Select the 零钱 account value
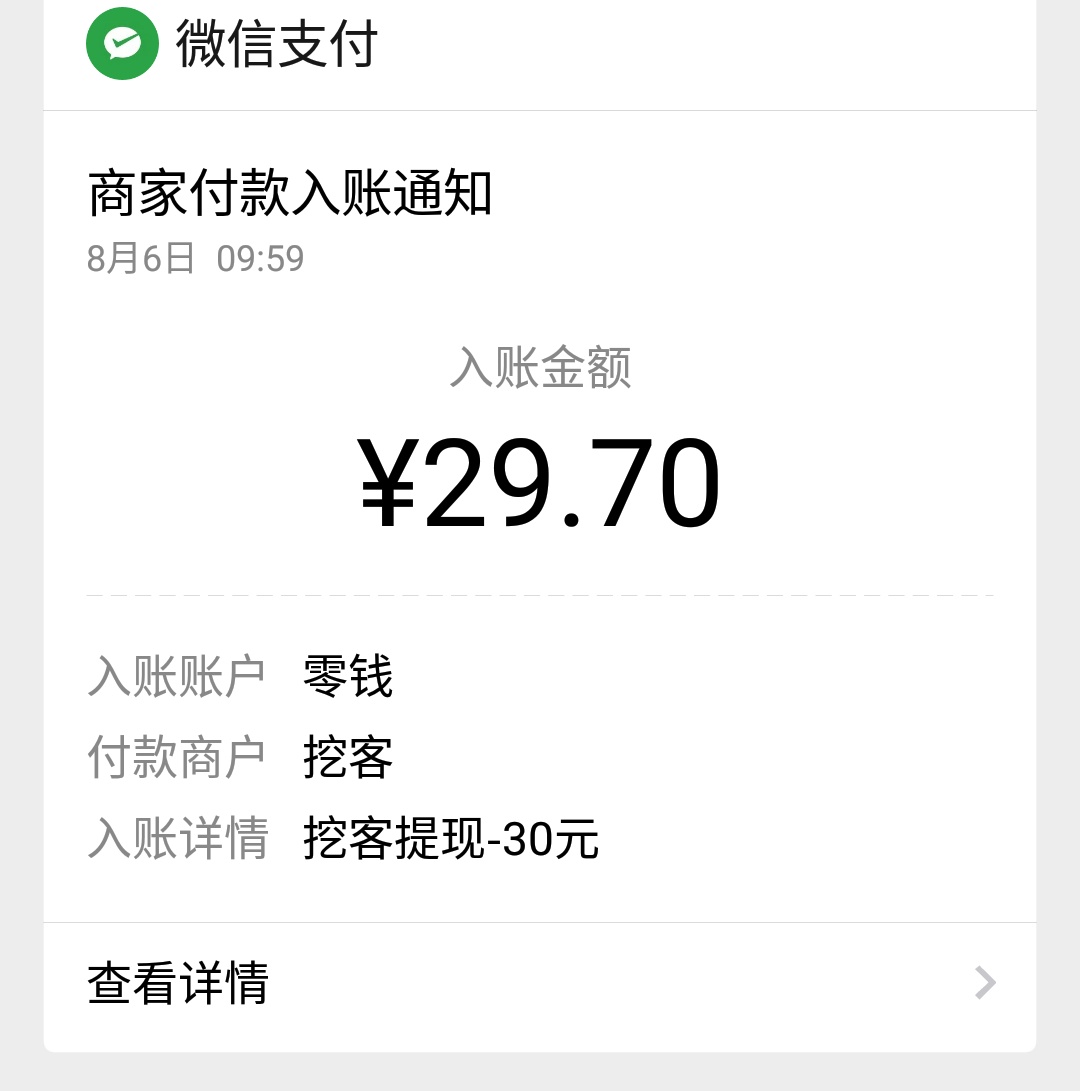This screenshot has width=1080, height=1091. [348, 676]
